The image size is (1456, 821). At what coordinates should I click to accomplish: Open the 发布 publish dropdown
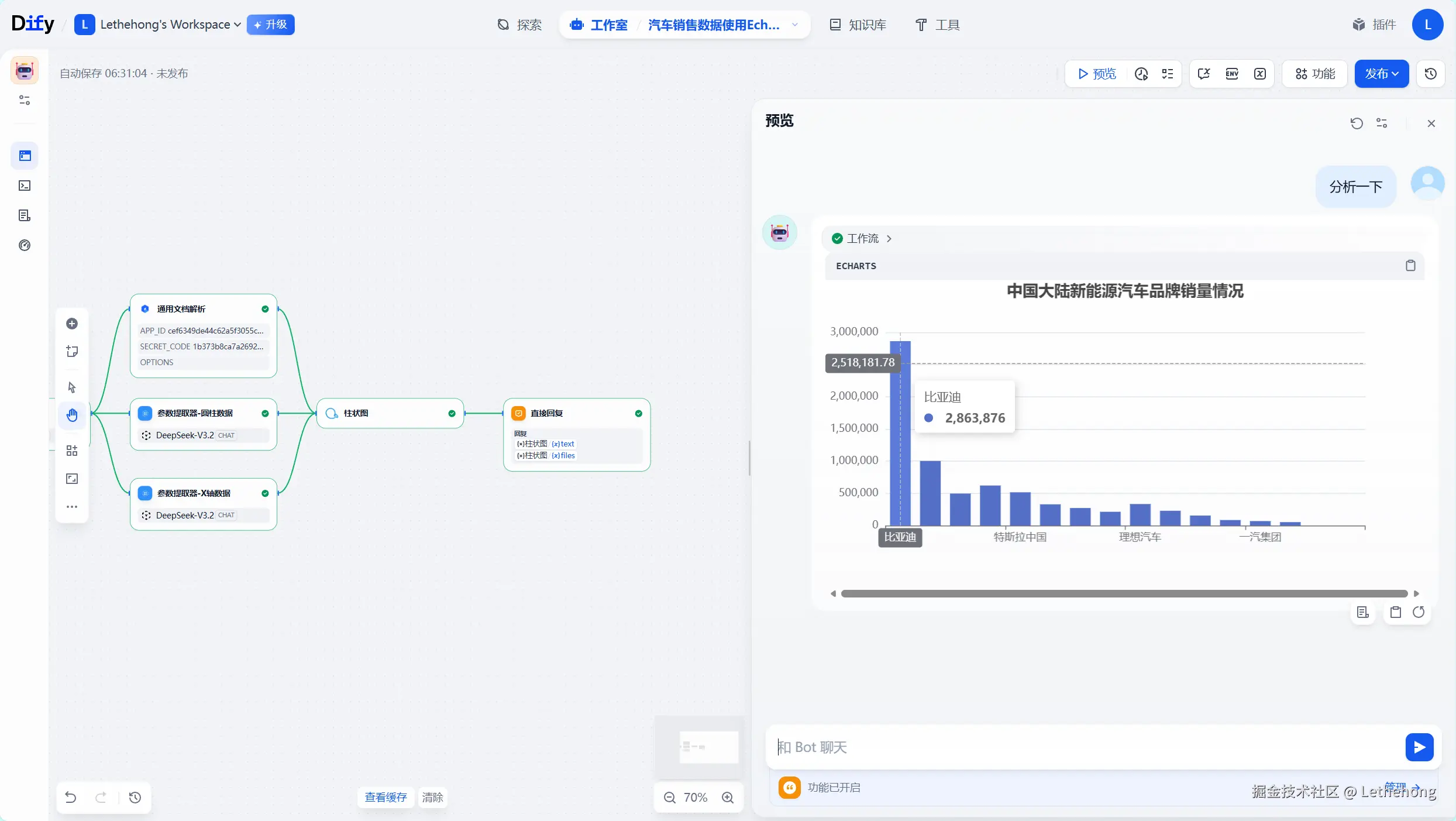(x=1381, y=74)
